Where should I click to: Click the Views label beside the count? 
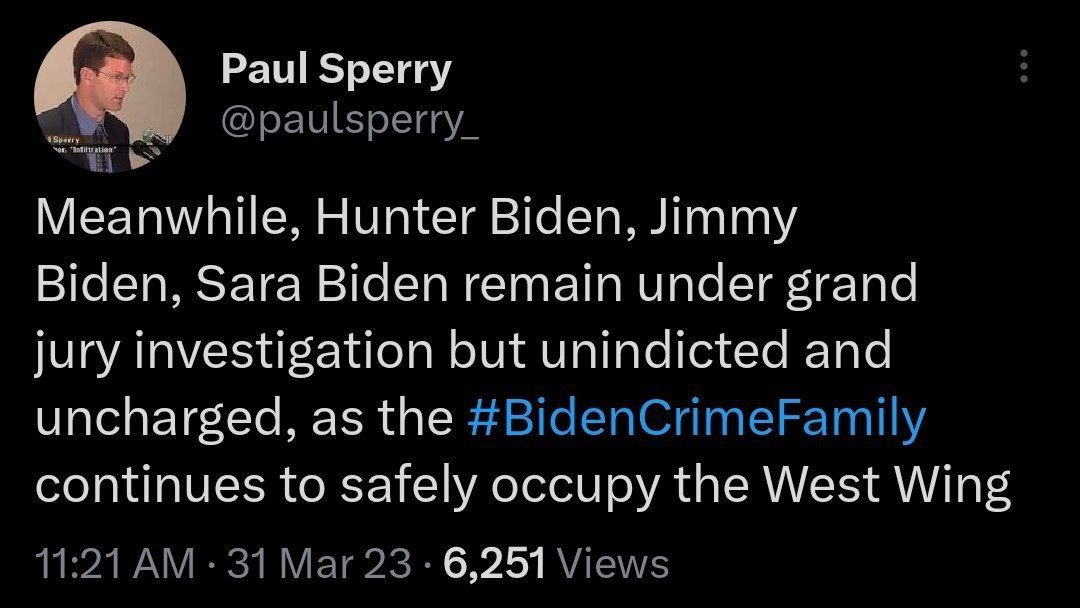click(x=612, y=564)
